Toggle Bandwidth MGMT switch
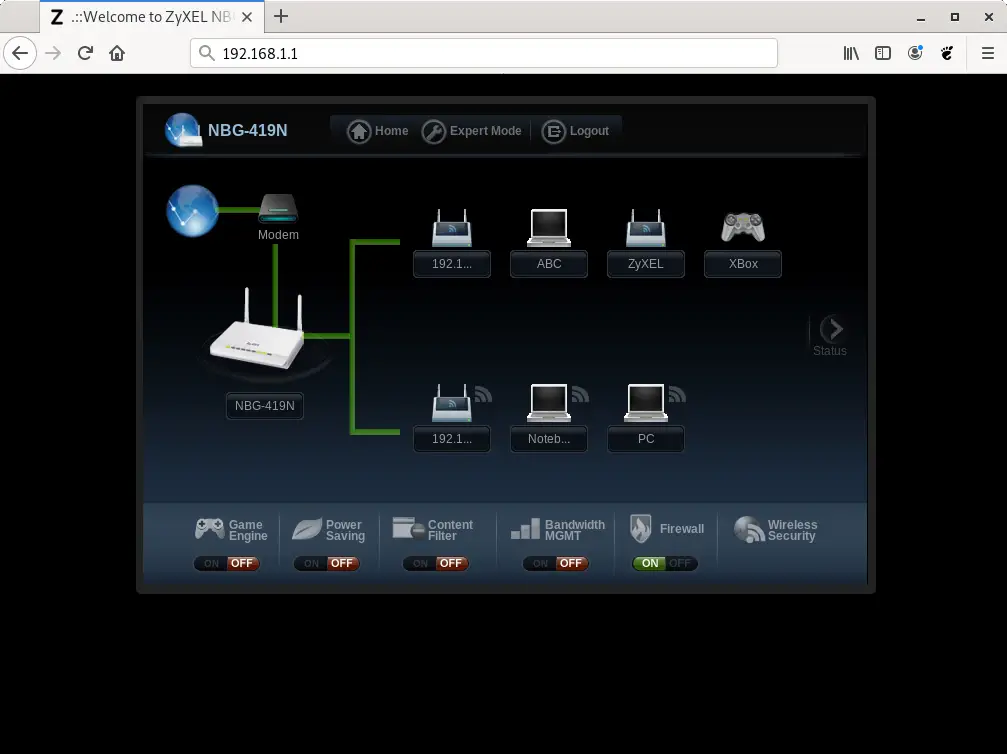Image resolution: width=1007 pixels, height=754 pixels. (x=556, y=563)
